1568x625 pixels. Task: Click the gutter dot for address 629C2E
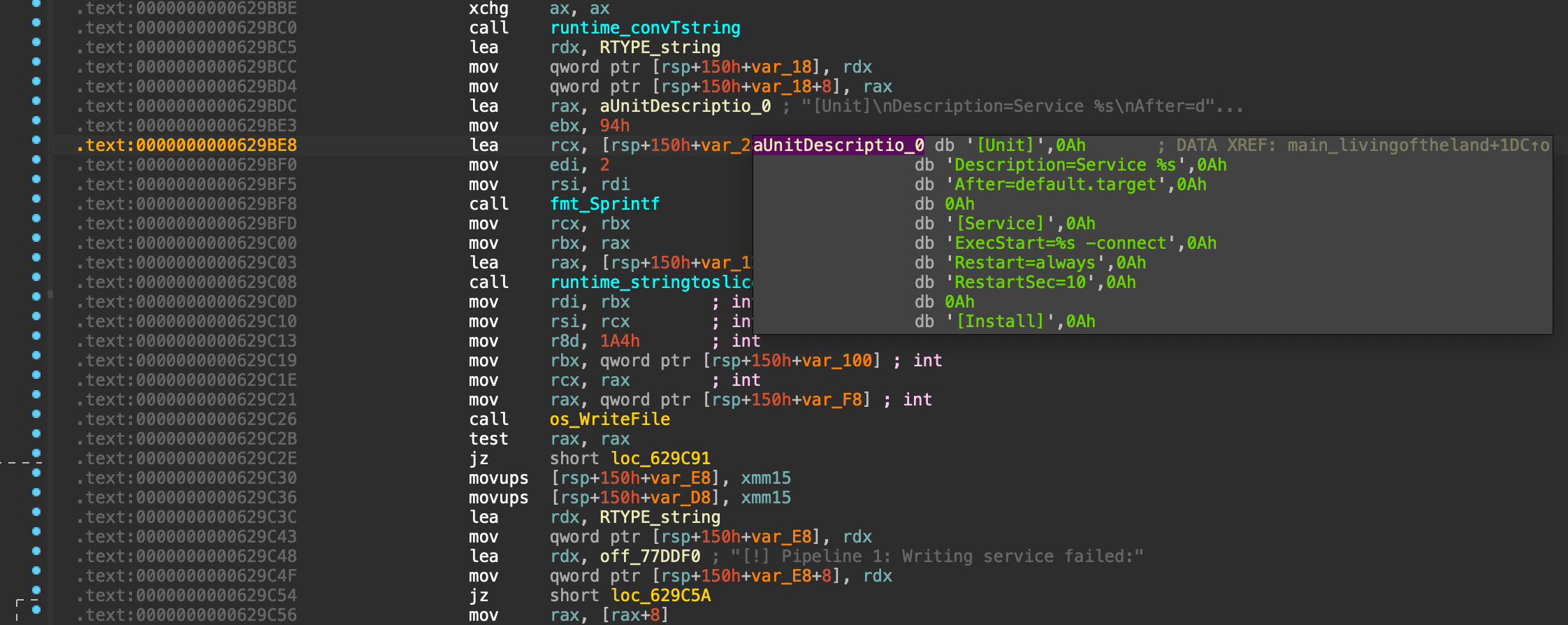coord(36,453)
